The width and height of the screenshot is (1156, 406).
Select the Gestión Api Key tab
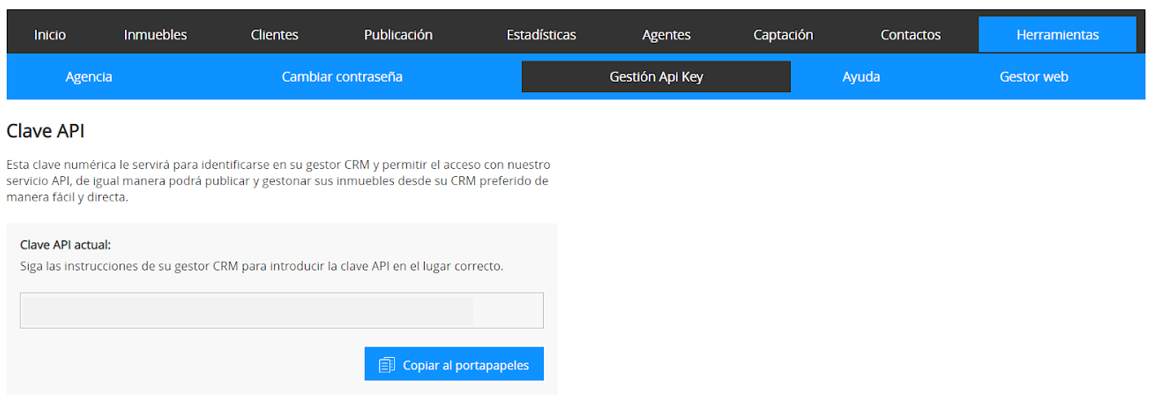656,77
